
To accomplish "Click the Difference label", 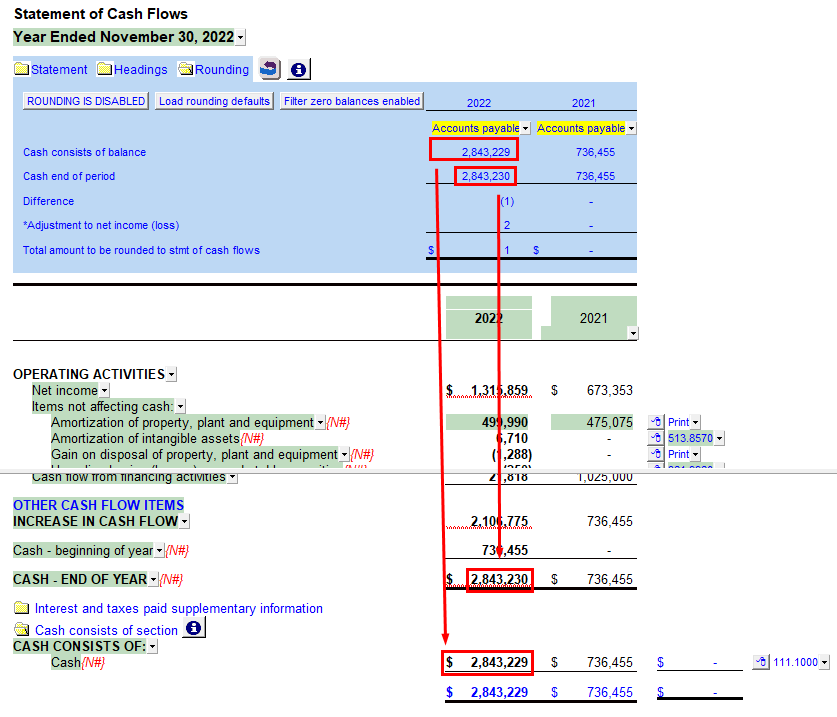I will 49,201.
